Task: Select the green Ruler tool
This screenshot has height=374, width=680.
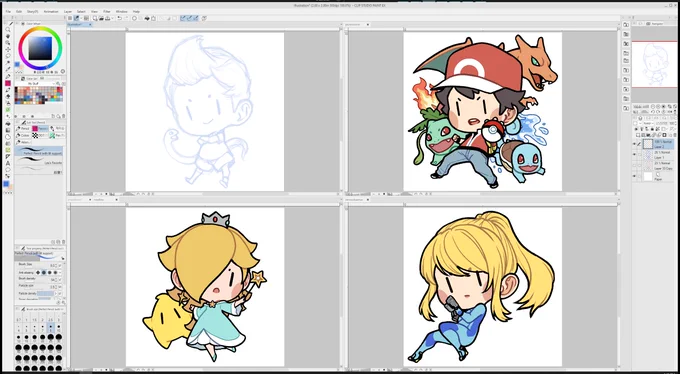Action: coord(8,150)
